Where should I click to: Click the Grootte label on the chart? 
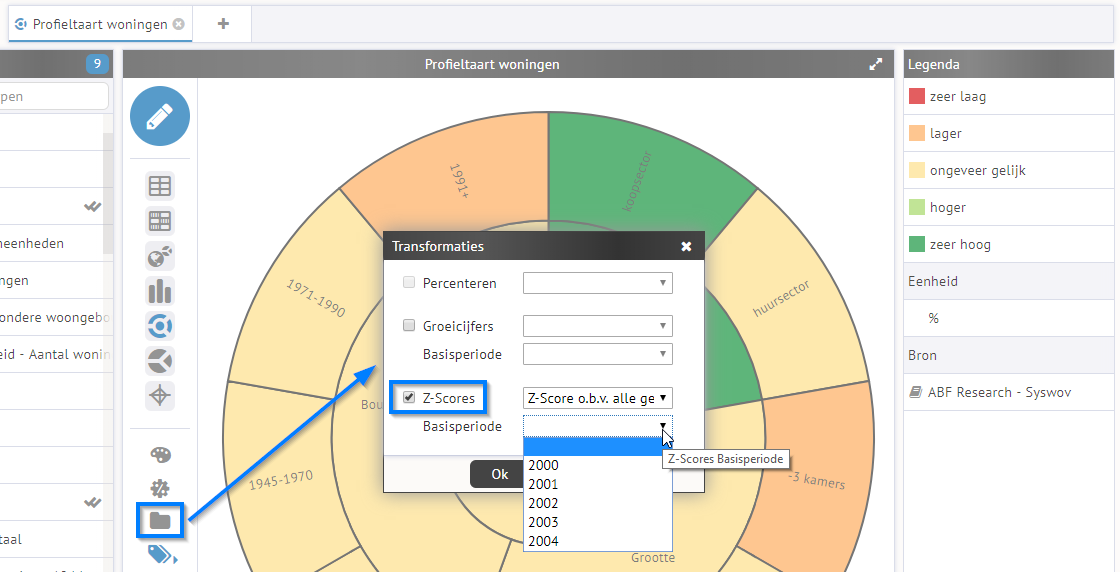click(653, 558)
